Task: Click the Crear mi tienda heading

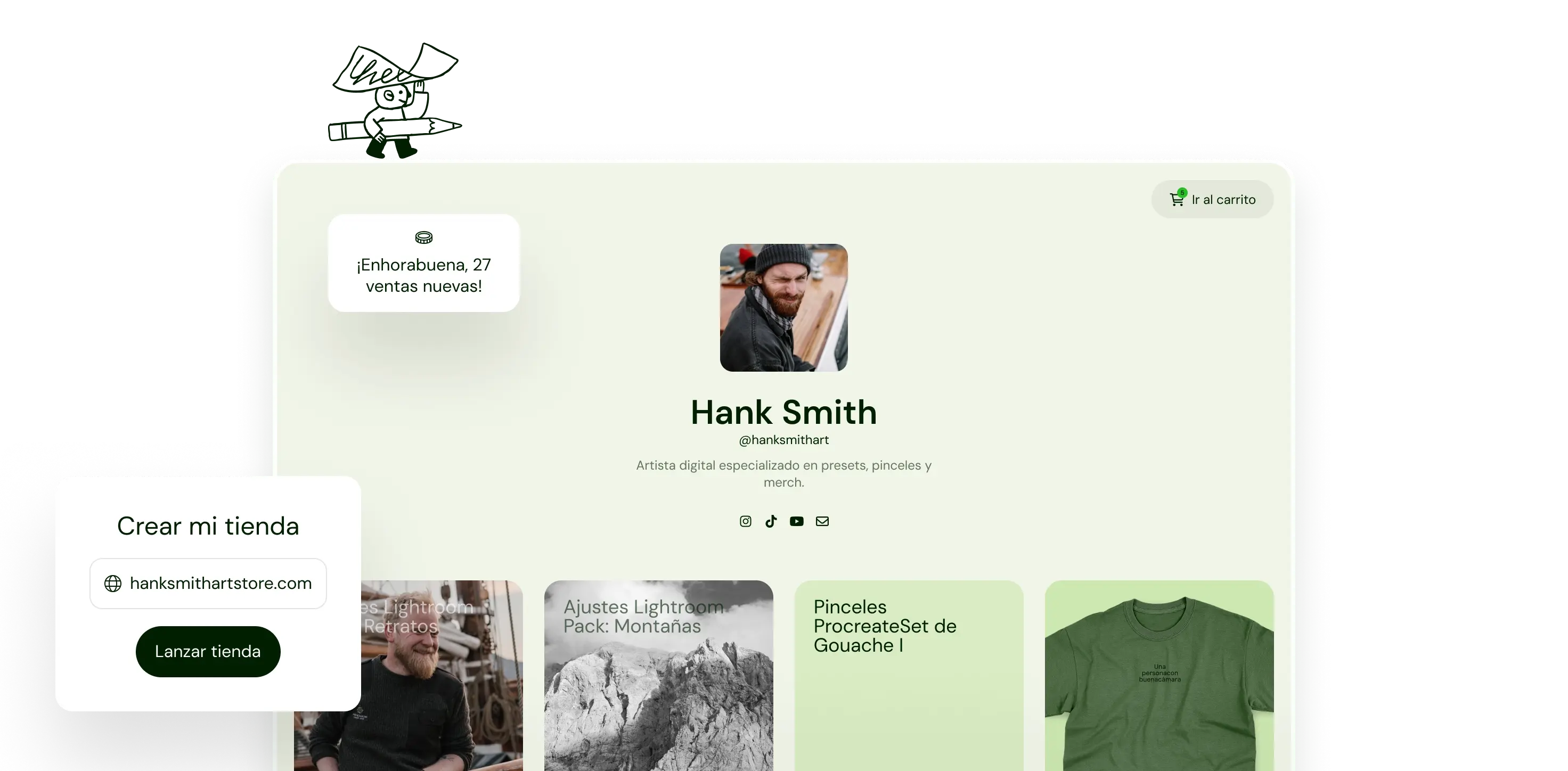Action: click(x=208, y=526)
